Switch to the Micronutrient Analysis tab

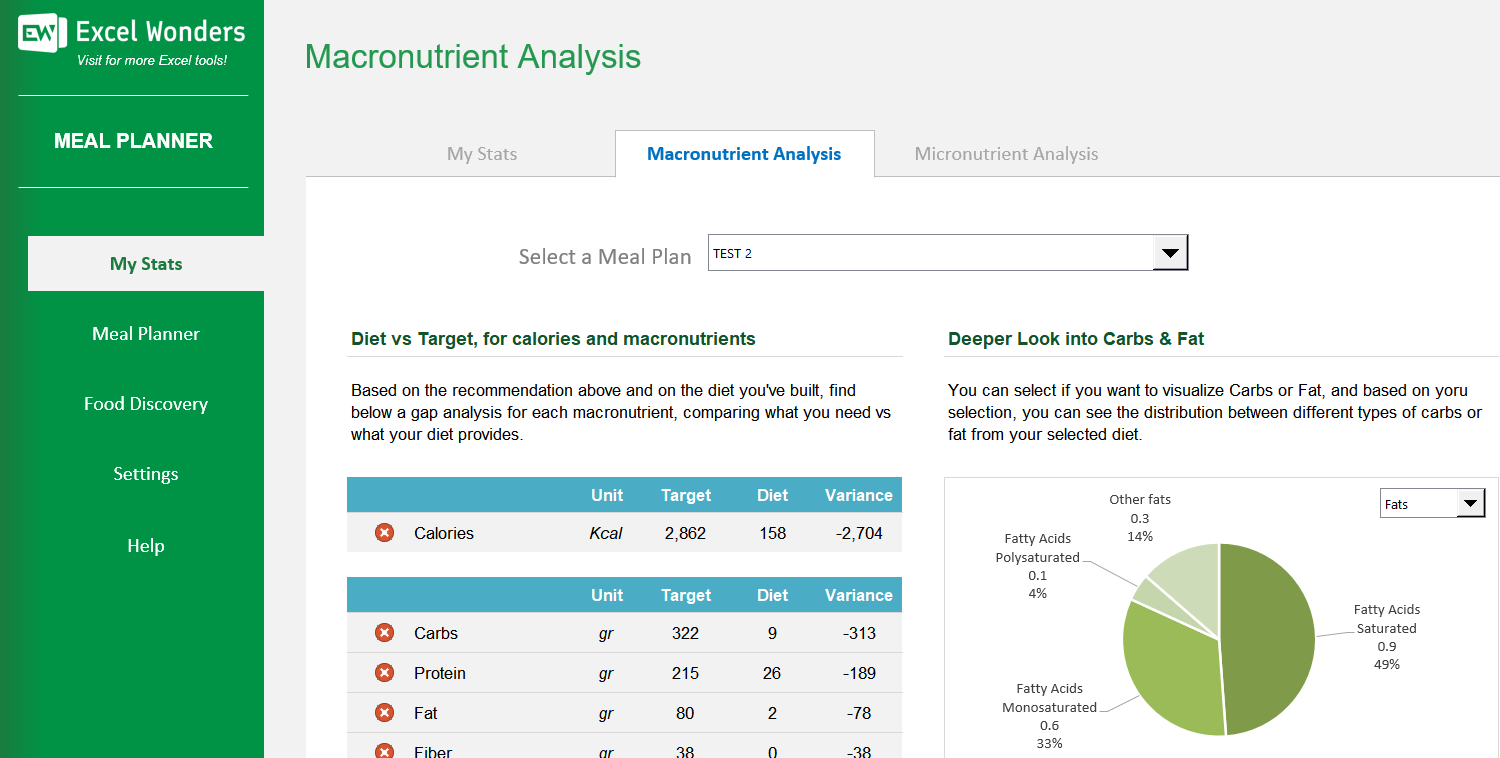(x=1006, y=153)
